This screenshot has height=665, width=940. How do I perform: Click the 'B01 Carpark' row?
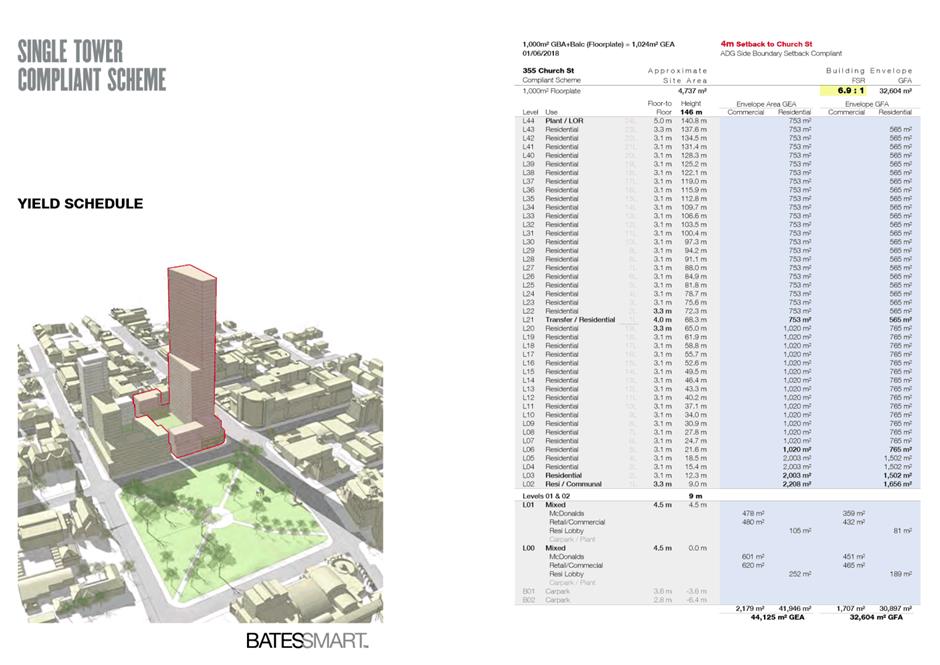click(614, 591)
